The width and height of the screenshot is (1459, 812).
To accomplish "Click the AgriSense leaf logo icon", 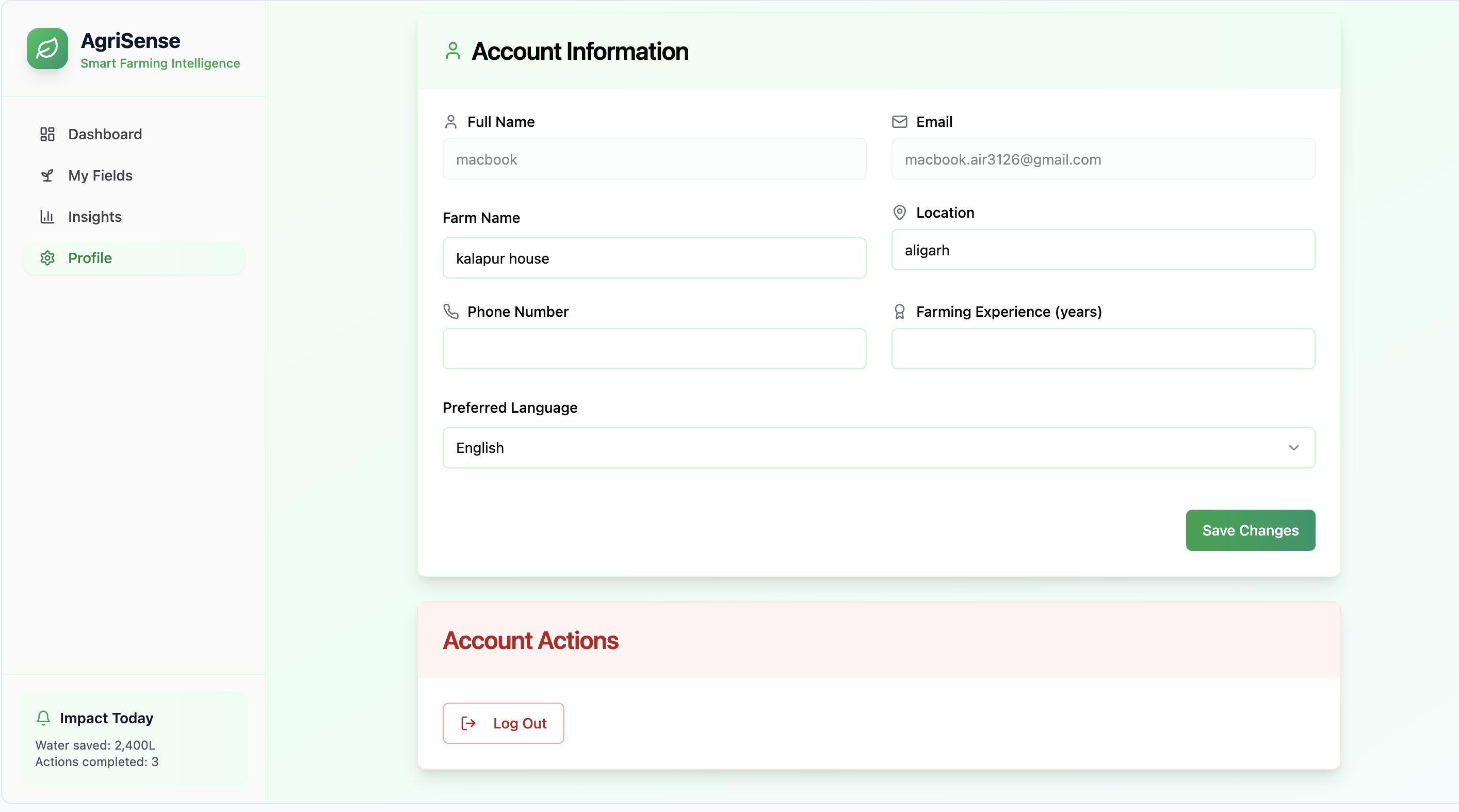I will pos(47,48).
